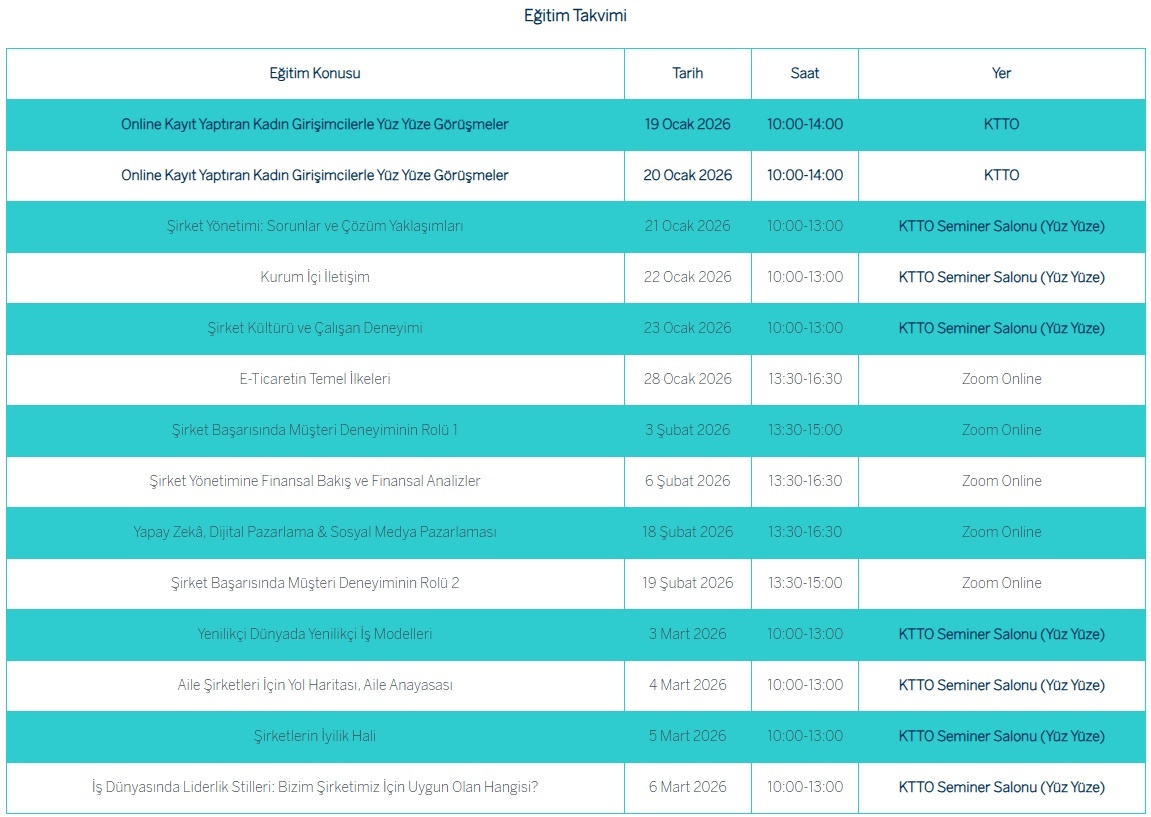Viewport: 1151px width, 817px height.
Task: Click the 'Saat' column header
Action: (804, 73)
